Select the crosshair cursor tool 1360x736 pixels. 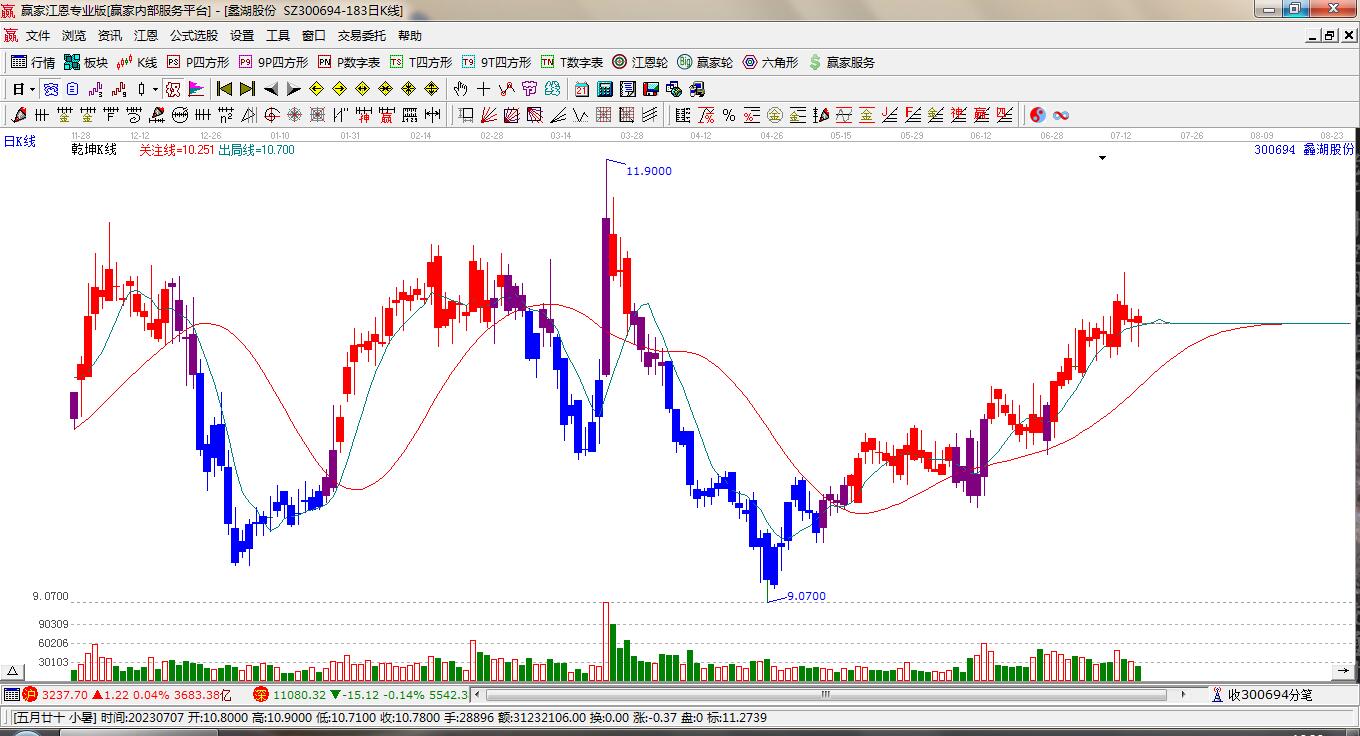[x=484, y=89]
